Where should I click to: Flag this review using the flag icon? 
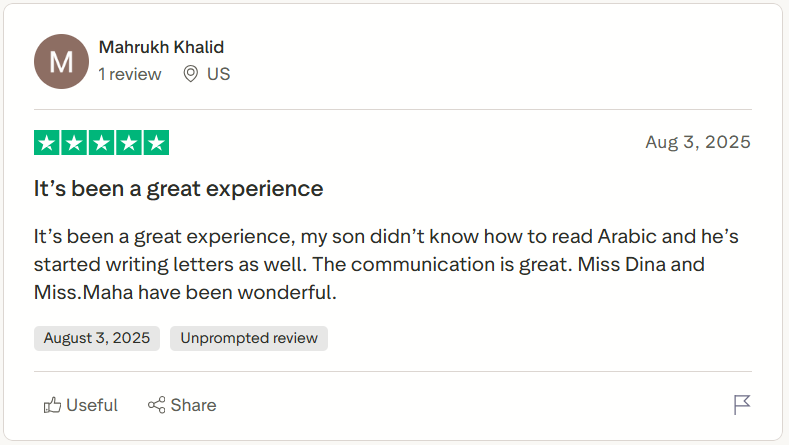coord(742,405)
